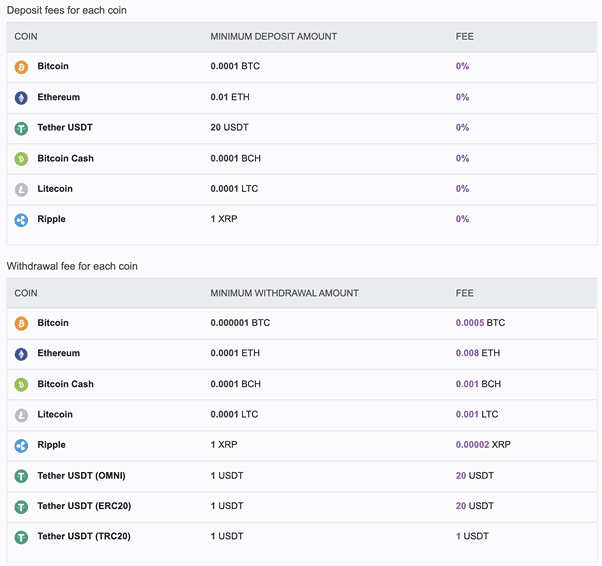Viewport: 602px width, 566px height.
Task: Click the MINIMUM WITHDRAWAL AMOUNT column header
Action: coord(284,294)
